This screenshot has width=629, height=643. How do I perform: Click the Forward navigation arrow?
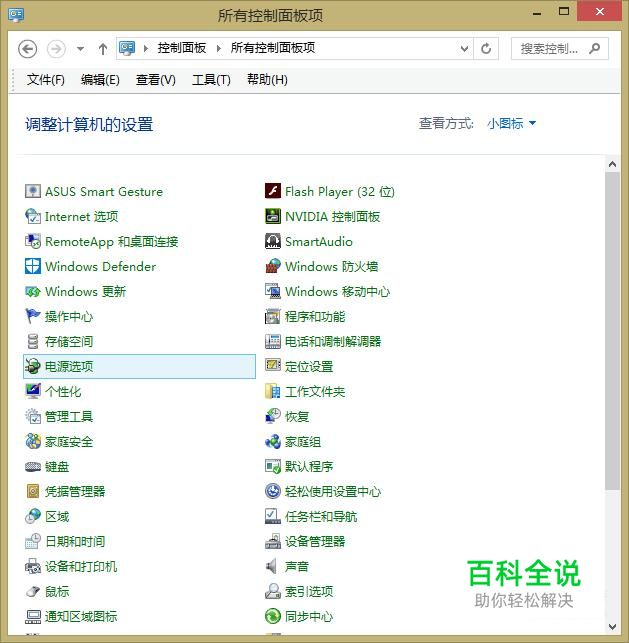coord(56,49)
